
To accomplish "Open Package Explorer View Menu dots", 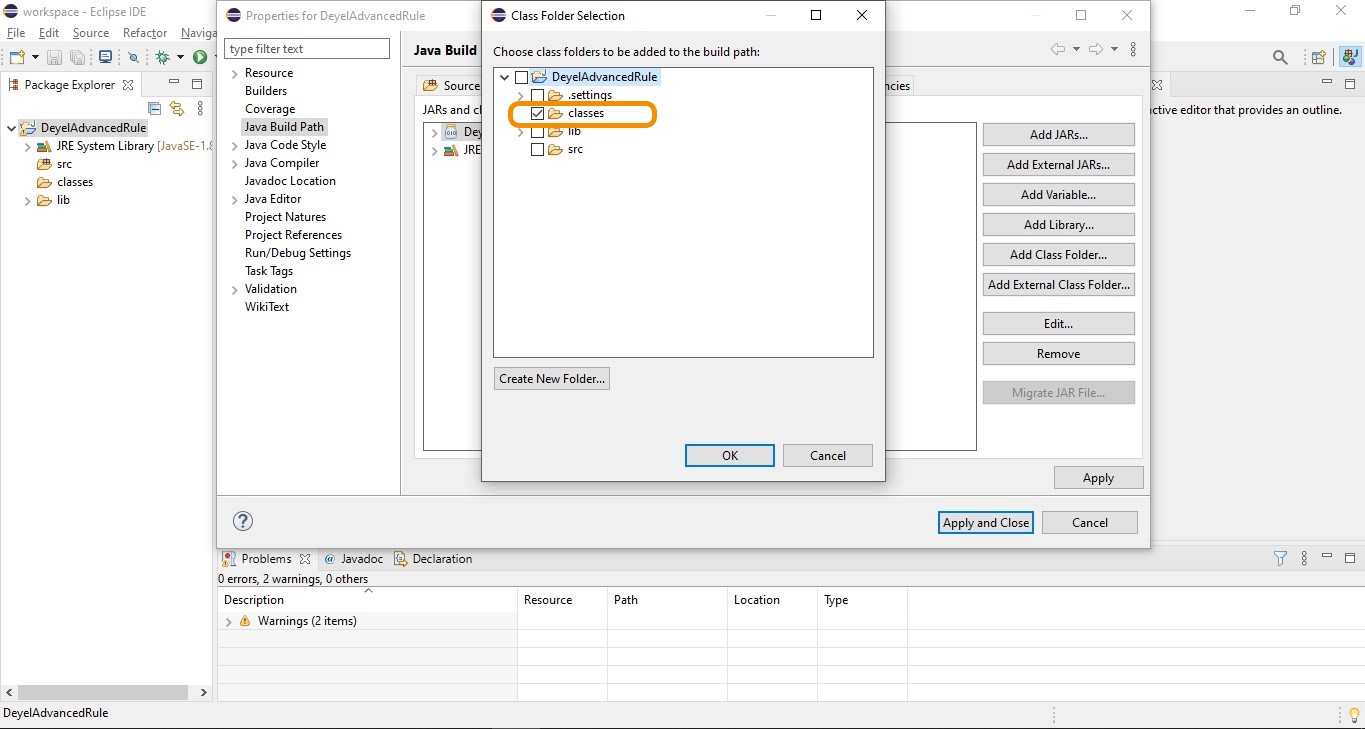I will 201,108.
